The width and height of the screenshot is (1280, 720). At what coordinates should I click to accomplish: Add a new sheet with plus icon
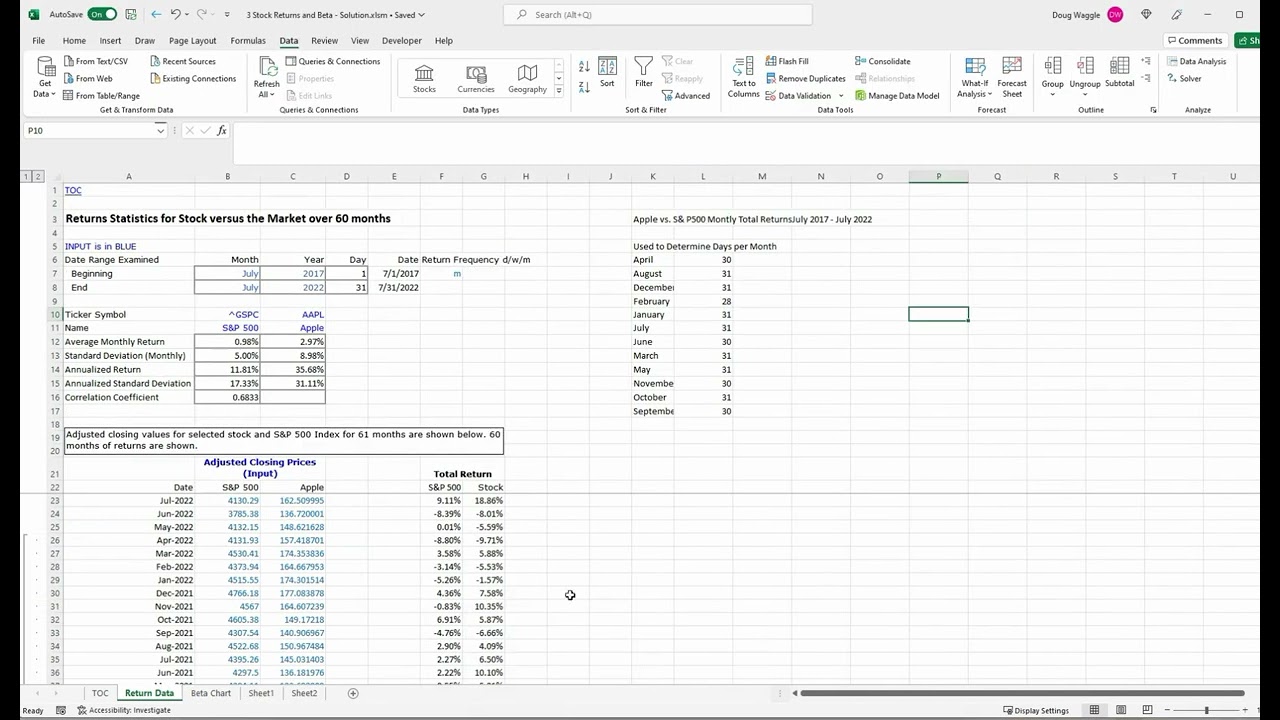(x=353, y=693)
